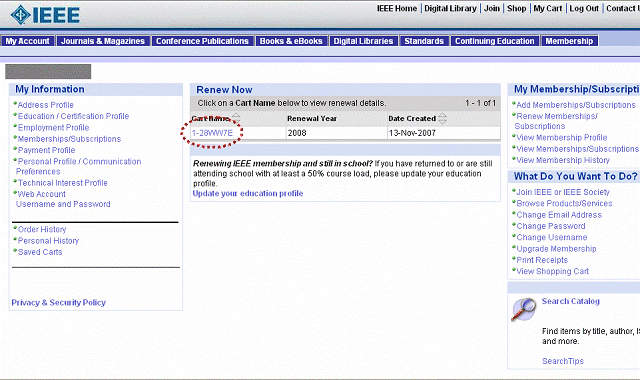The width and height of the screenshot is (640, 380).
Task: Open My Cart link
Action: click(548, 9)
